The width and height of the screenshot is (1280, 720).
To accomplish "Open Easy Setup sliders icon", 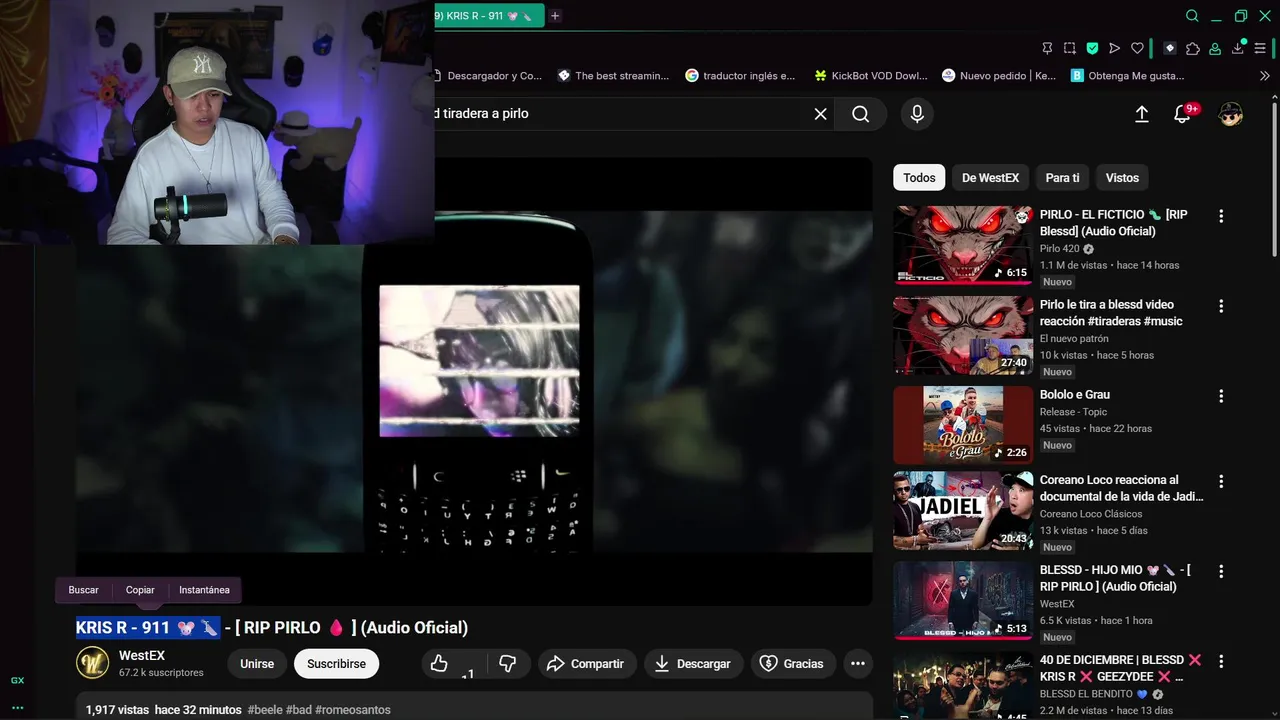I will (1260, 48).
